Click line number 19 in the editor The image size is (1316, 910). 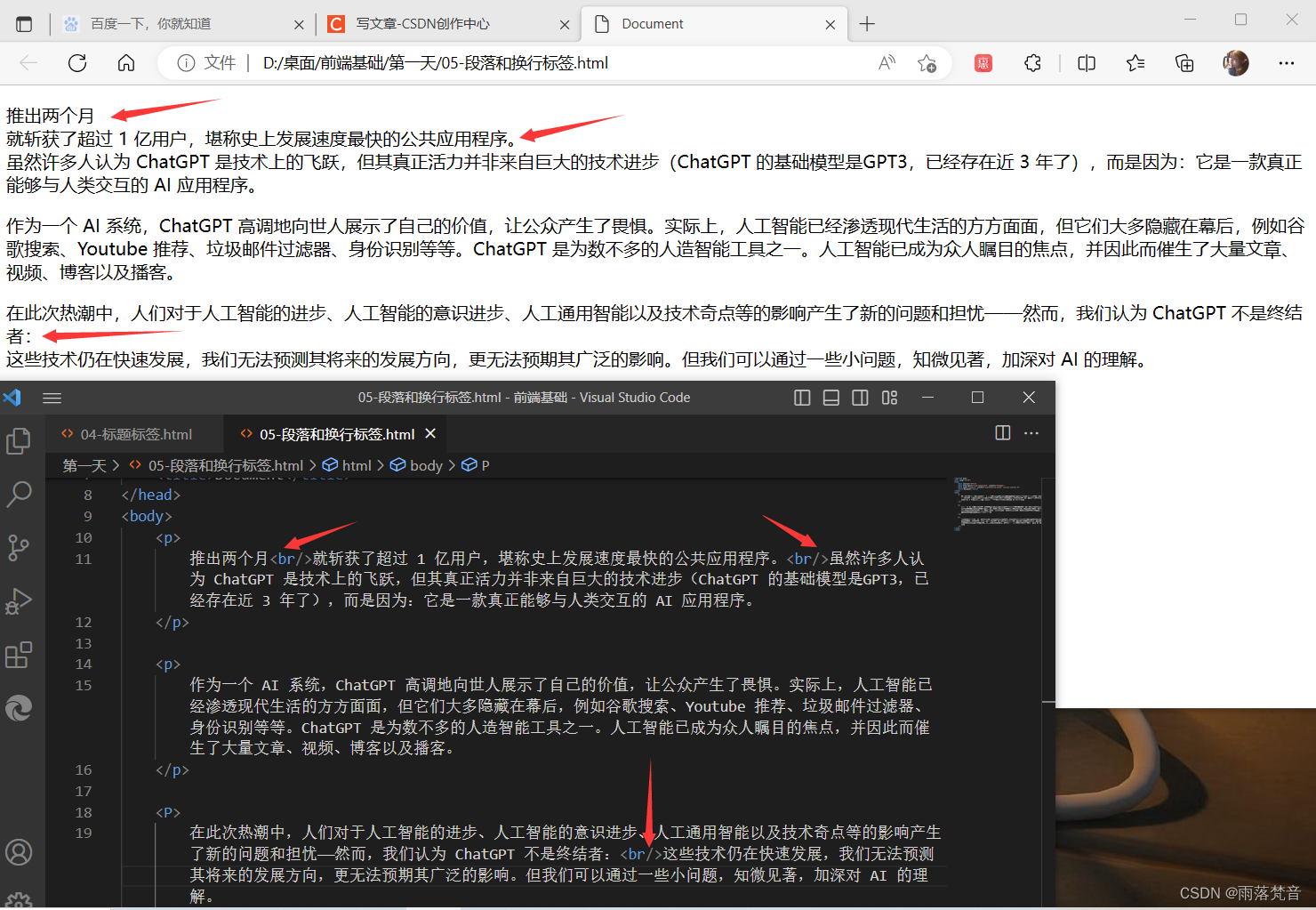(84, 833)
